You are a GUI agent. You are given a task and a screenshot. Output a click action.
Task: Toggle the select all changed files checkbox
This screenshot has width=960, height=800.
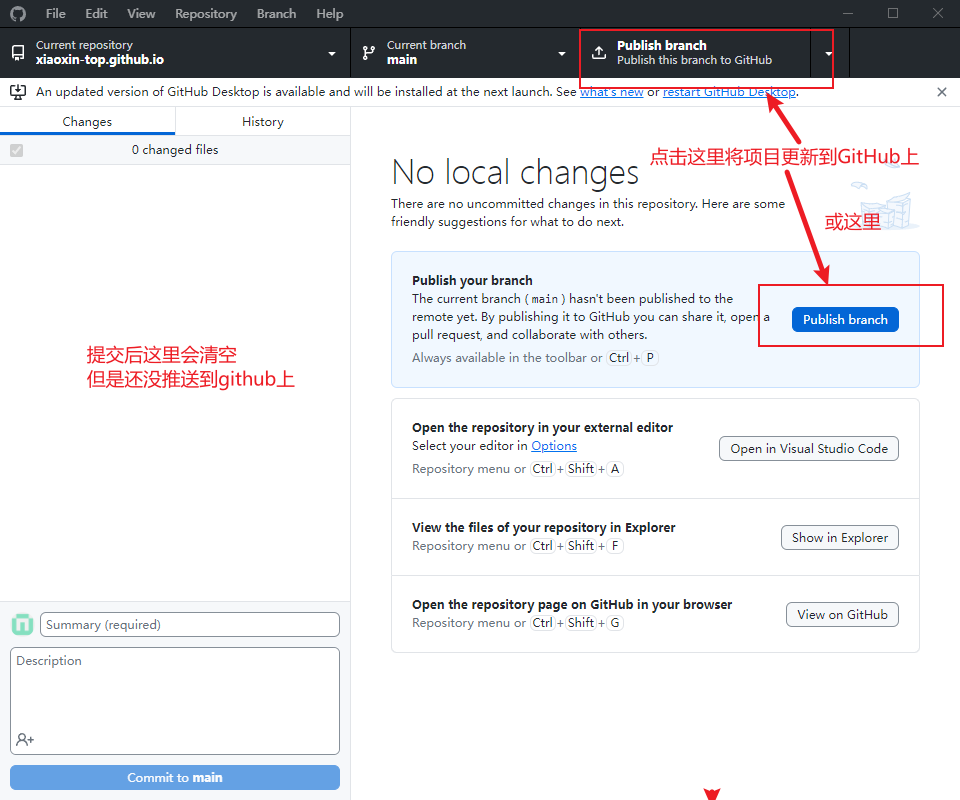tap(16, 150)
